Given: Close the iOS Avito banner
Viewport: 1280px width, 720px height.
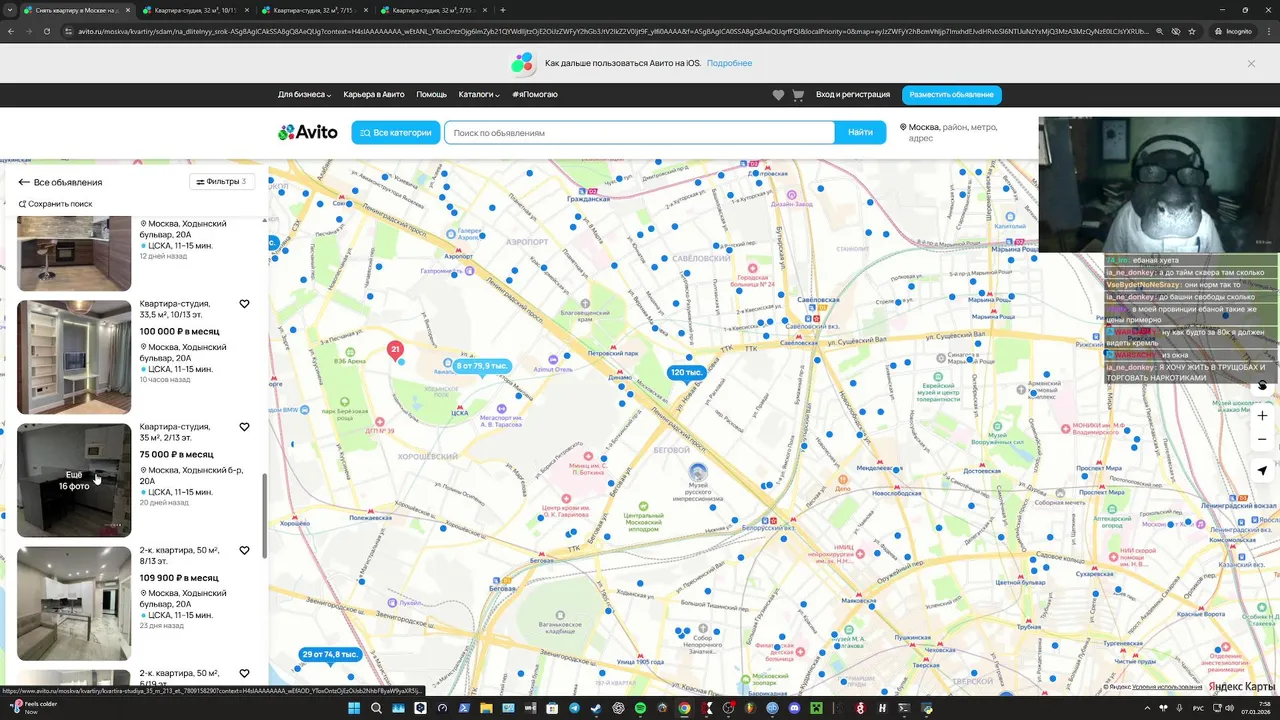Looking at the screenshot, I should [1251, 63].
